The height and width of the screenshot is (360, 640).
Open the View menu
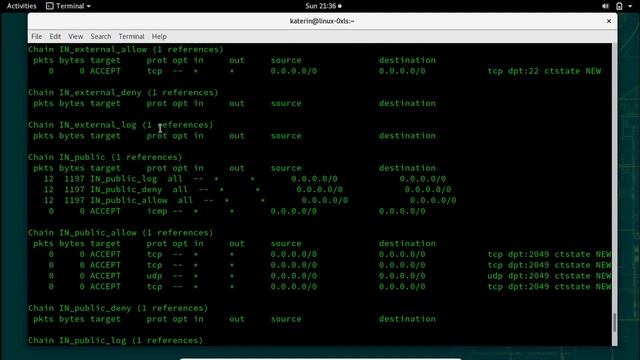(x=76, y=36)
